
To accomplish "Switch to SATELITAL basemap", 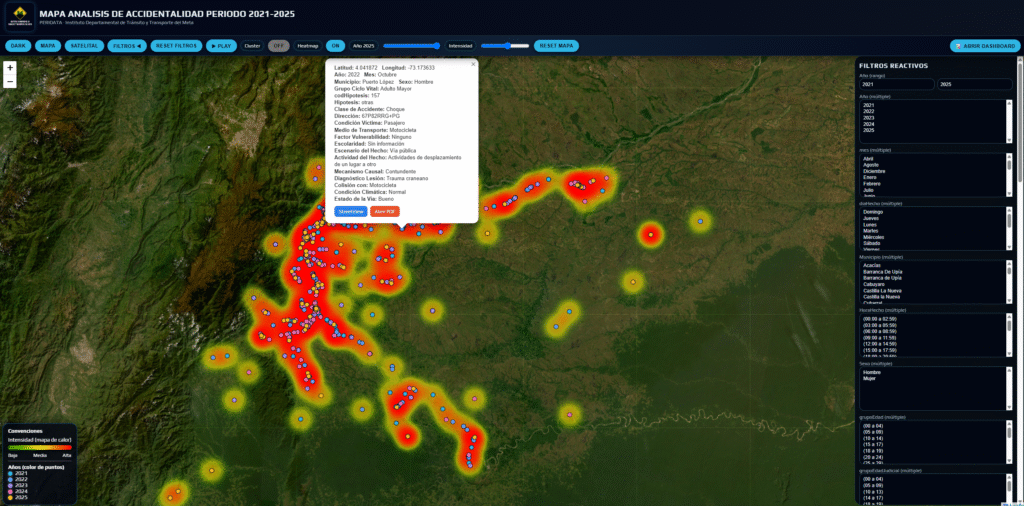I will (84, 46).
